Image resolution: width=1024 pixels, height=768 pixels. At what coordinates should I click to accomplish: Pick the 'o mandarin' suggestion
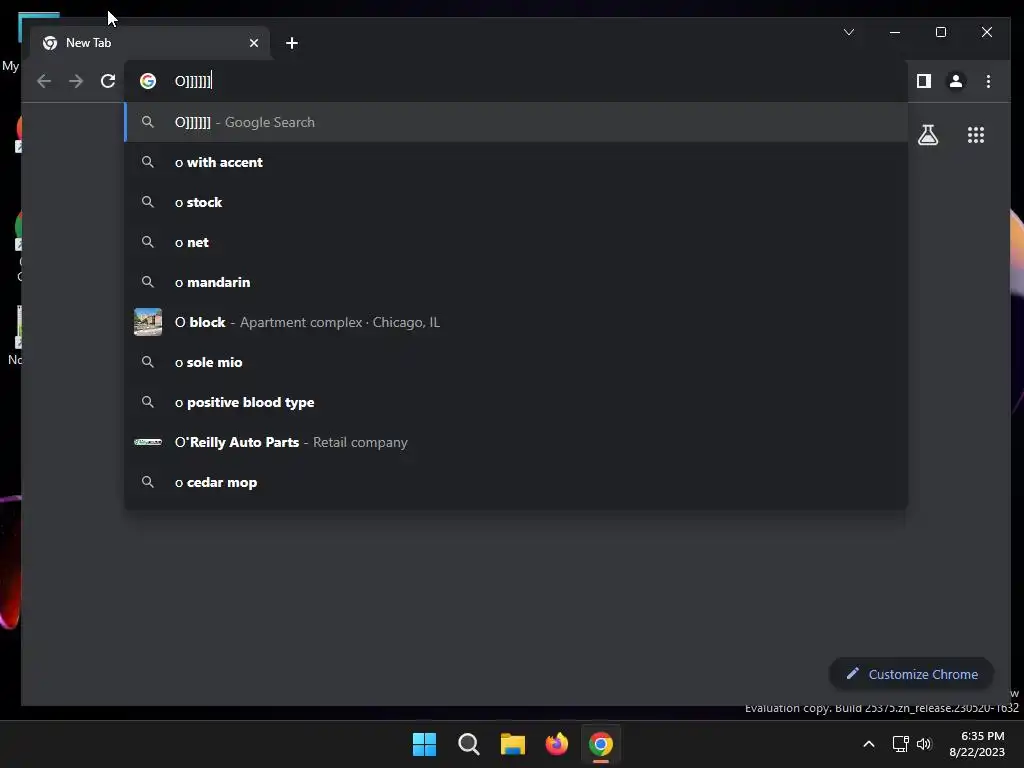coord(516,282)
